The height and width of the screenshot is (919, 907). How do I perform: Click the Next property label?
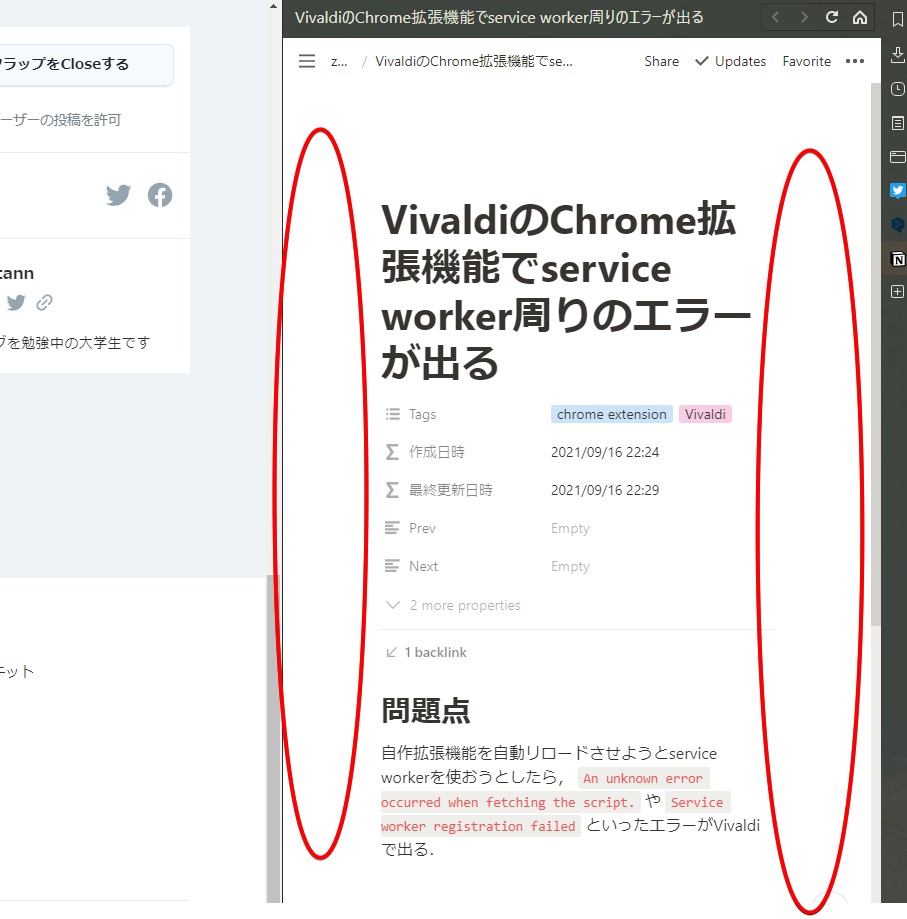click(x=411, y=566)
